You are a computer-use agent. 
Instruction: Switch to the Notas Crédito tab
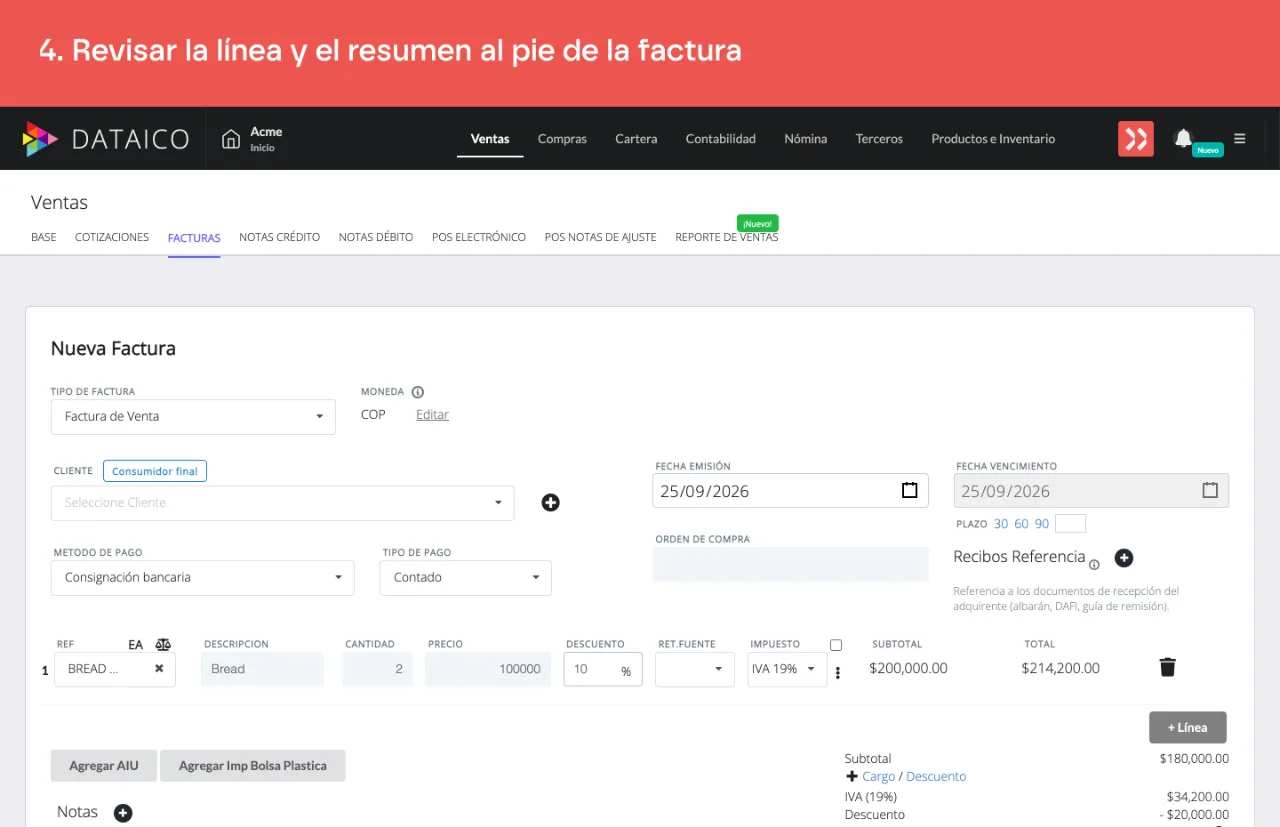[x=280, y=237]
